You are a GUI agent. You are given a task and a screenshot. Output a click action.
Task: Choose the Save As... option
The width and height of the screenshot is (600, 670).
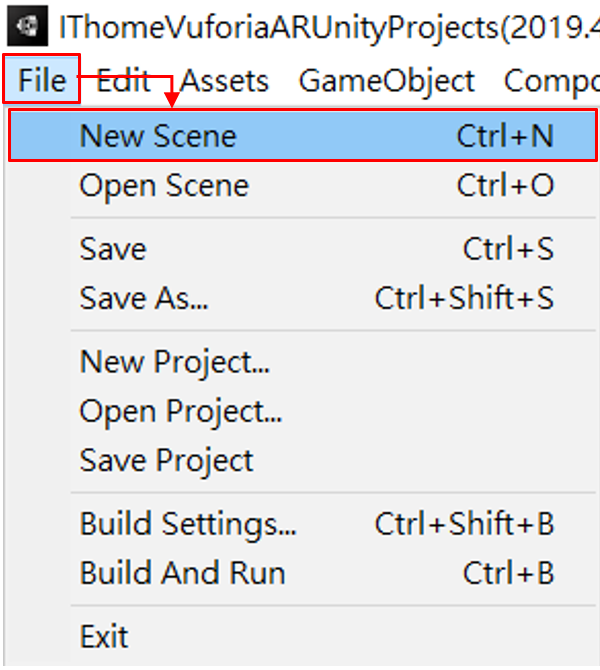point(144,298)
